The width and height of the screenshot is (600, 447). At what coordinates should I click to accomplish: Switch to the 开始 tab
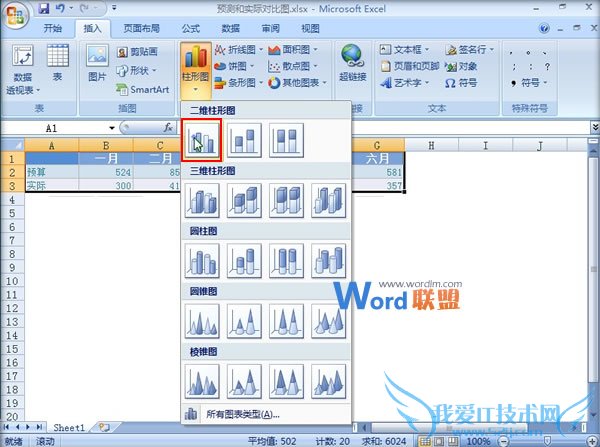53,28
